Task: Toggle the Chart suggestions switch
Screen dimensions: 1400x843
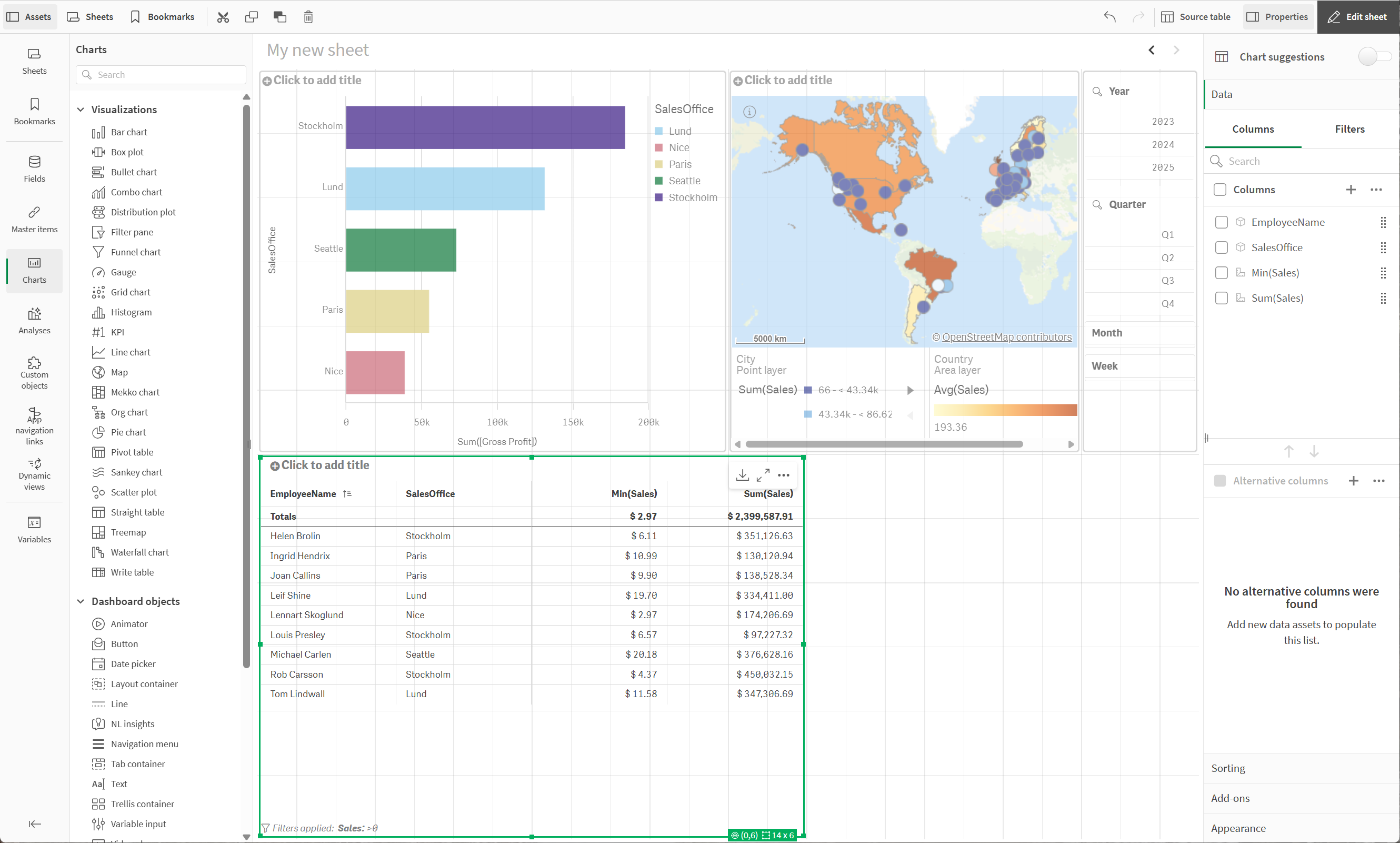Action: point(1374,57)
